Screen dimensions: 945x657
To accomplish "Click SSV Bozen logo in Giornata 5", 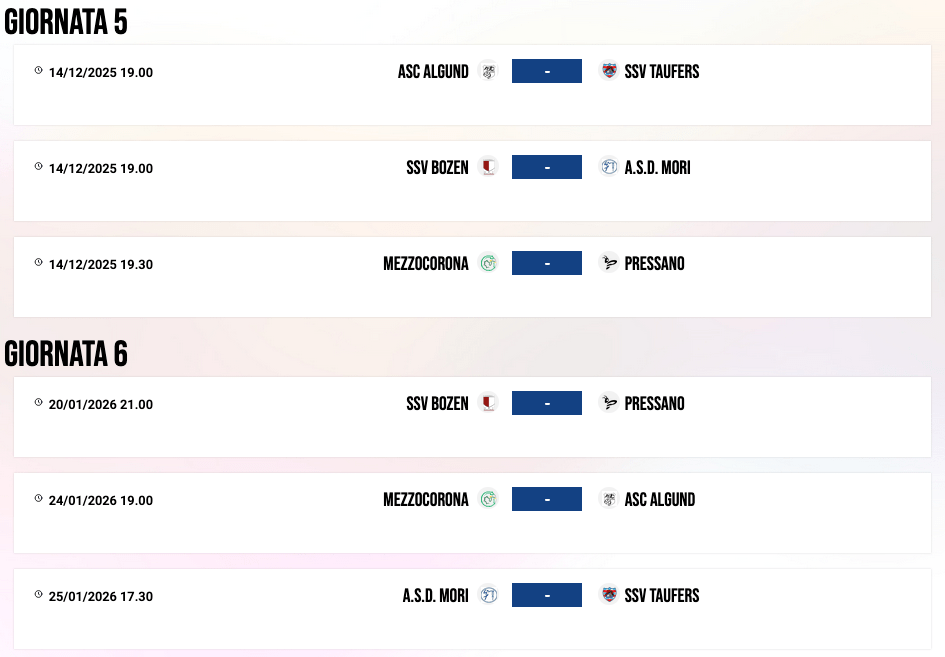I will pos(488,167).
